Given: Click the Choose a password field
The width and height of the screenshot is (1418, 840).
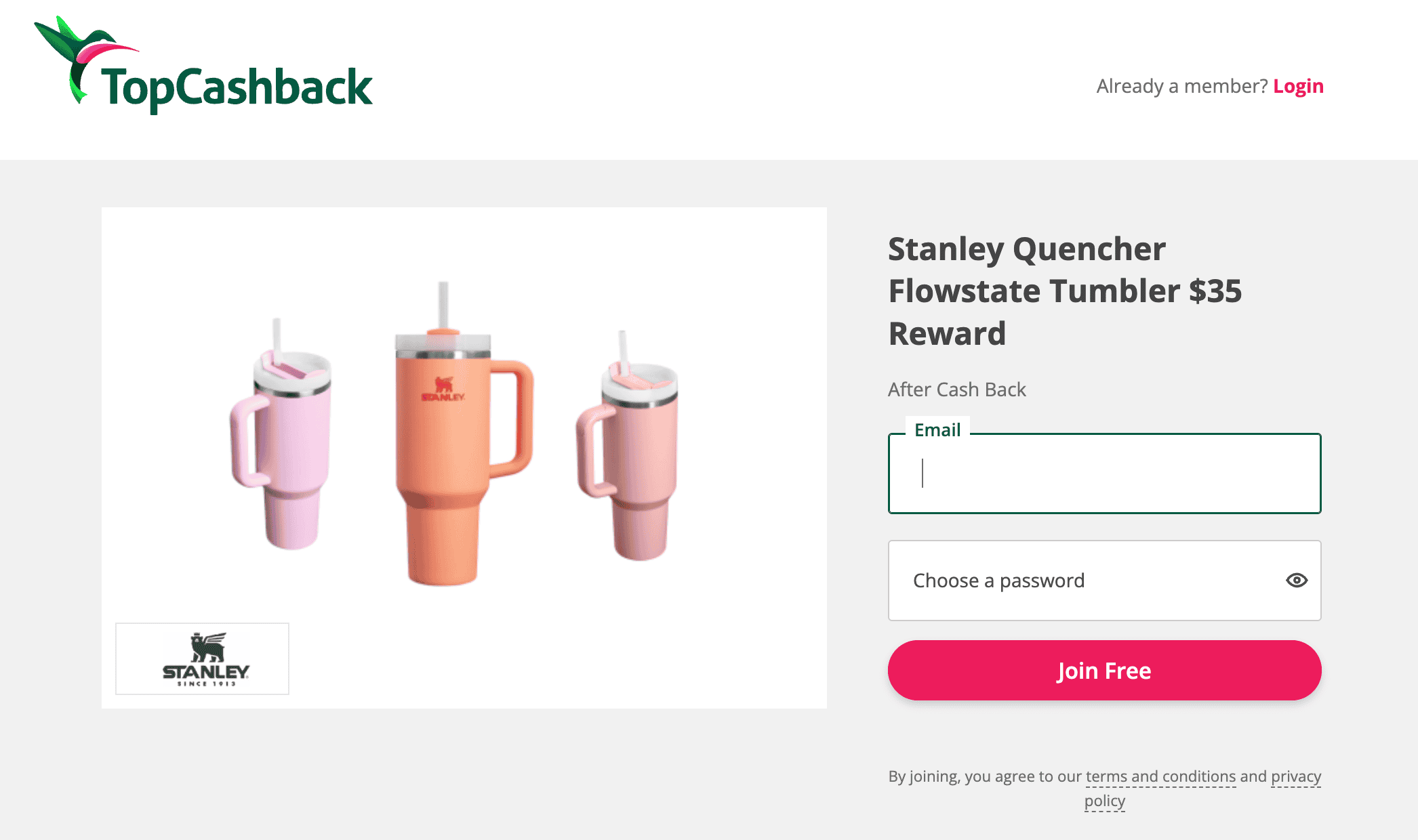Looking at the screenshot, I should click(x=1085, y=581).
